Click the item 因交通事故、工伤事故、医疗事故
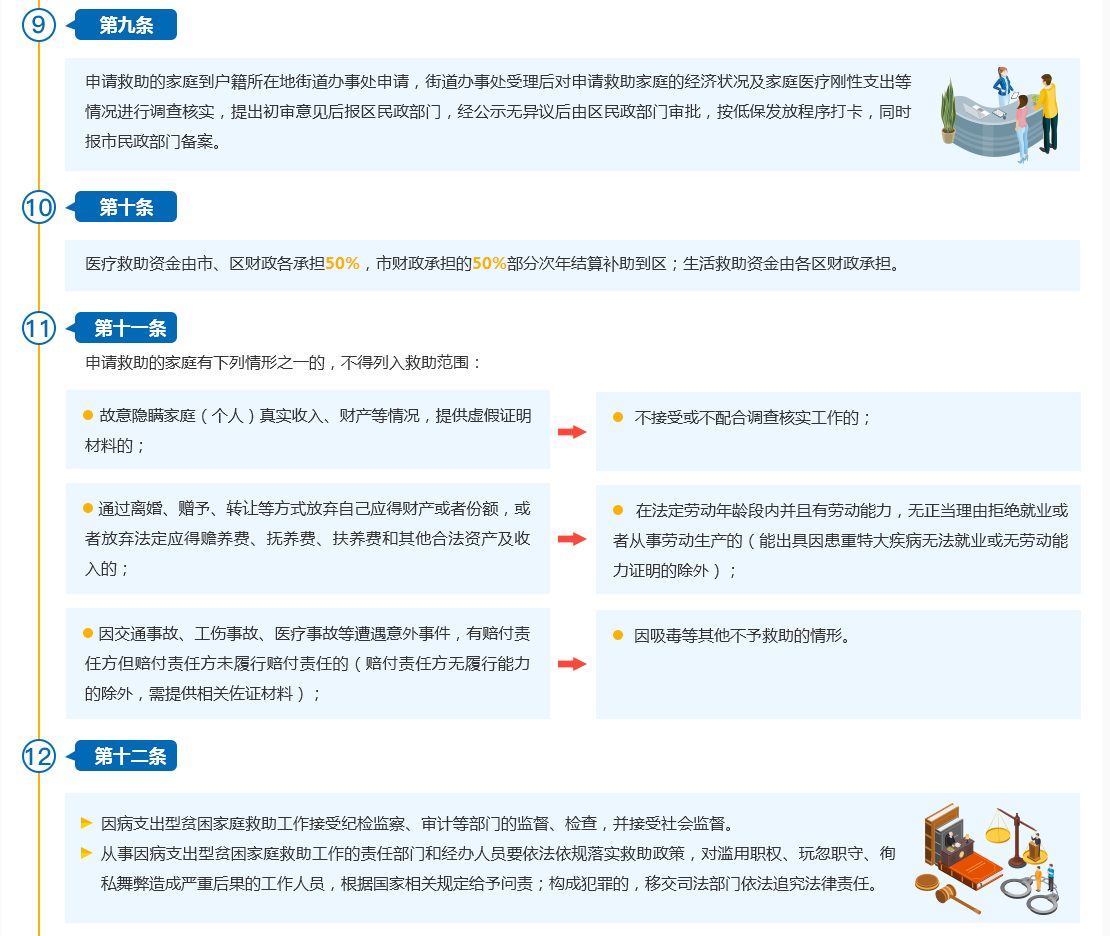This screenshot has width=1110, height=936. tap(308, 663)
